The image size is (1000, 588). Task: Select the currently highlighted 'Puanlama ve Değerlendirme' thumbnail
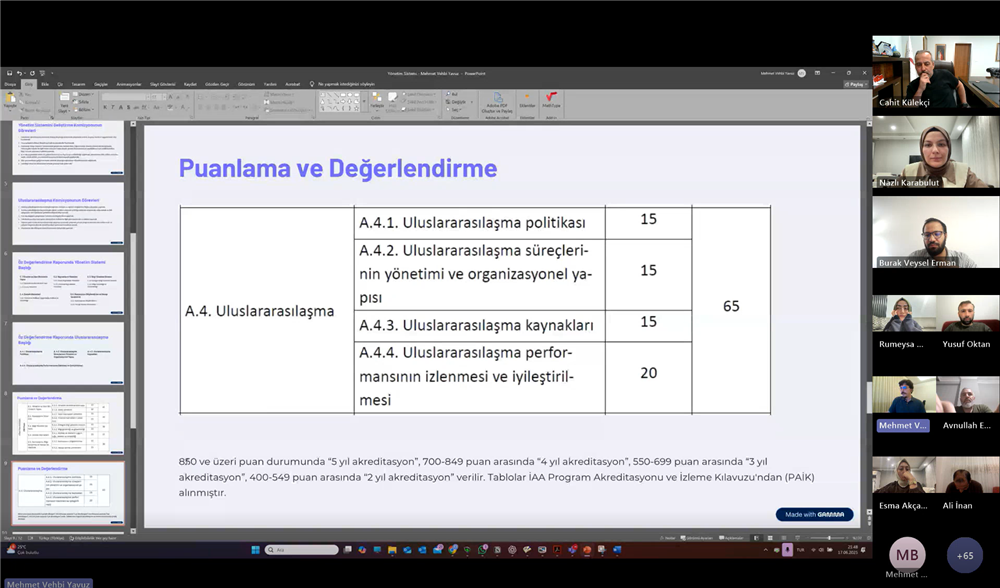pos(68,494)
